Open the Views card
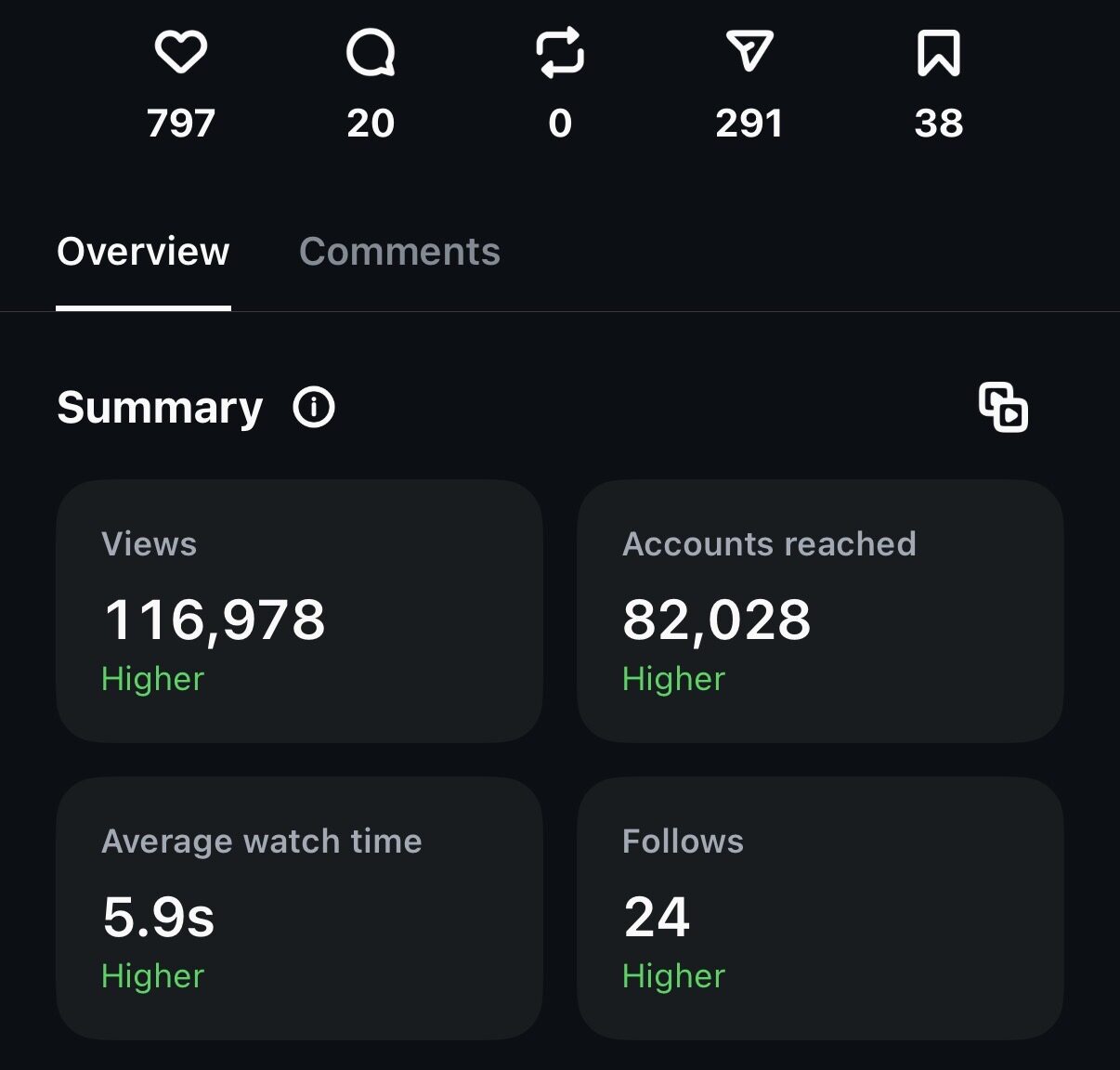This screenshot has height=1070, width=1120. tap(299, 610)
